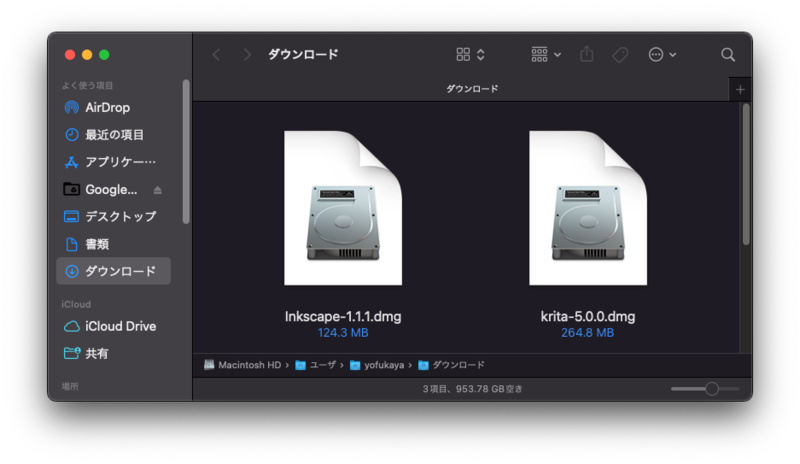
Task: Click the krita-5.0.0.dmg file name
Action: pyautogui.click(x=588, y=316)
